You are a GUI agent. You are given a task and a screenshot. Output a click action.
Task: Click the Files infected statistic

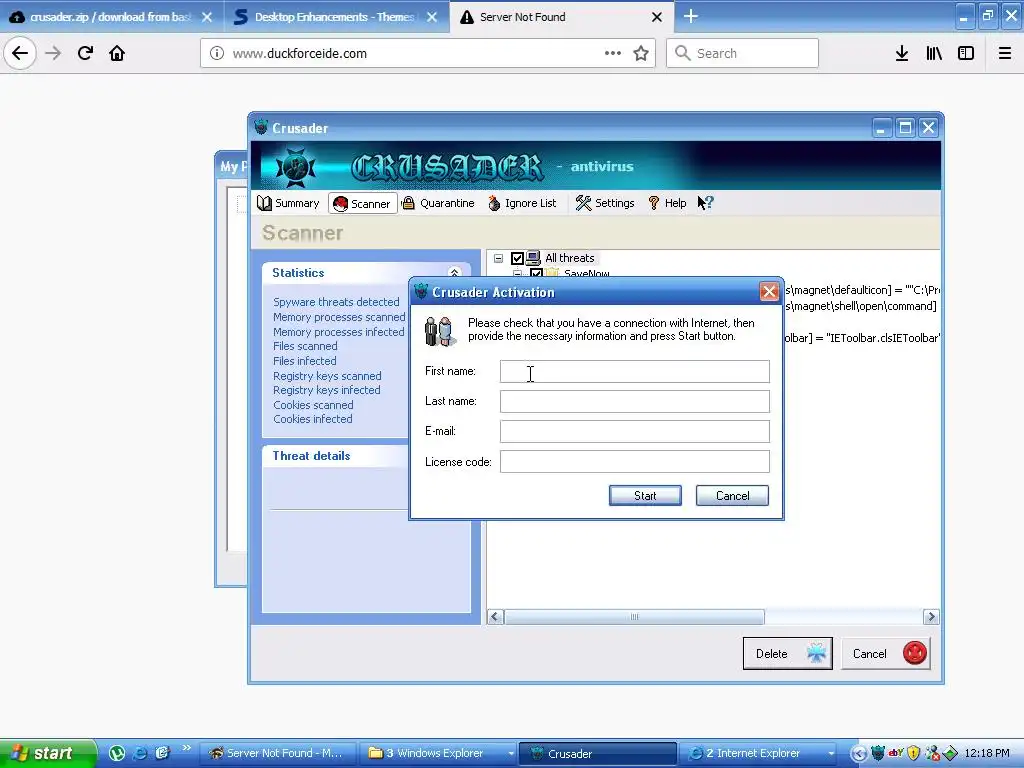click(x=304, y=360)
